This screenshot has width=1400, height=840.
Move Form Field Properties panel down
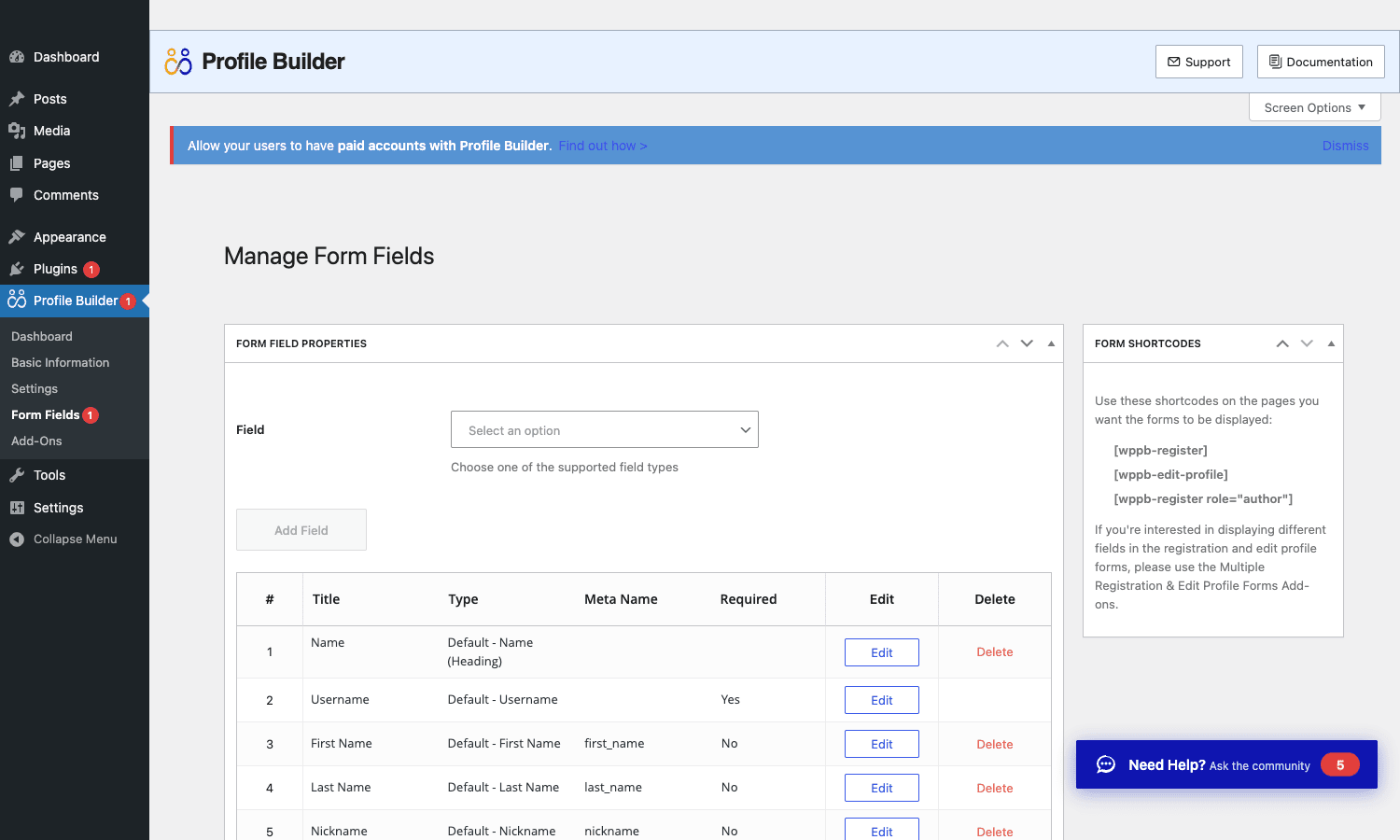1027,343
